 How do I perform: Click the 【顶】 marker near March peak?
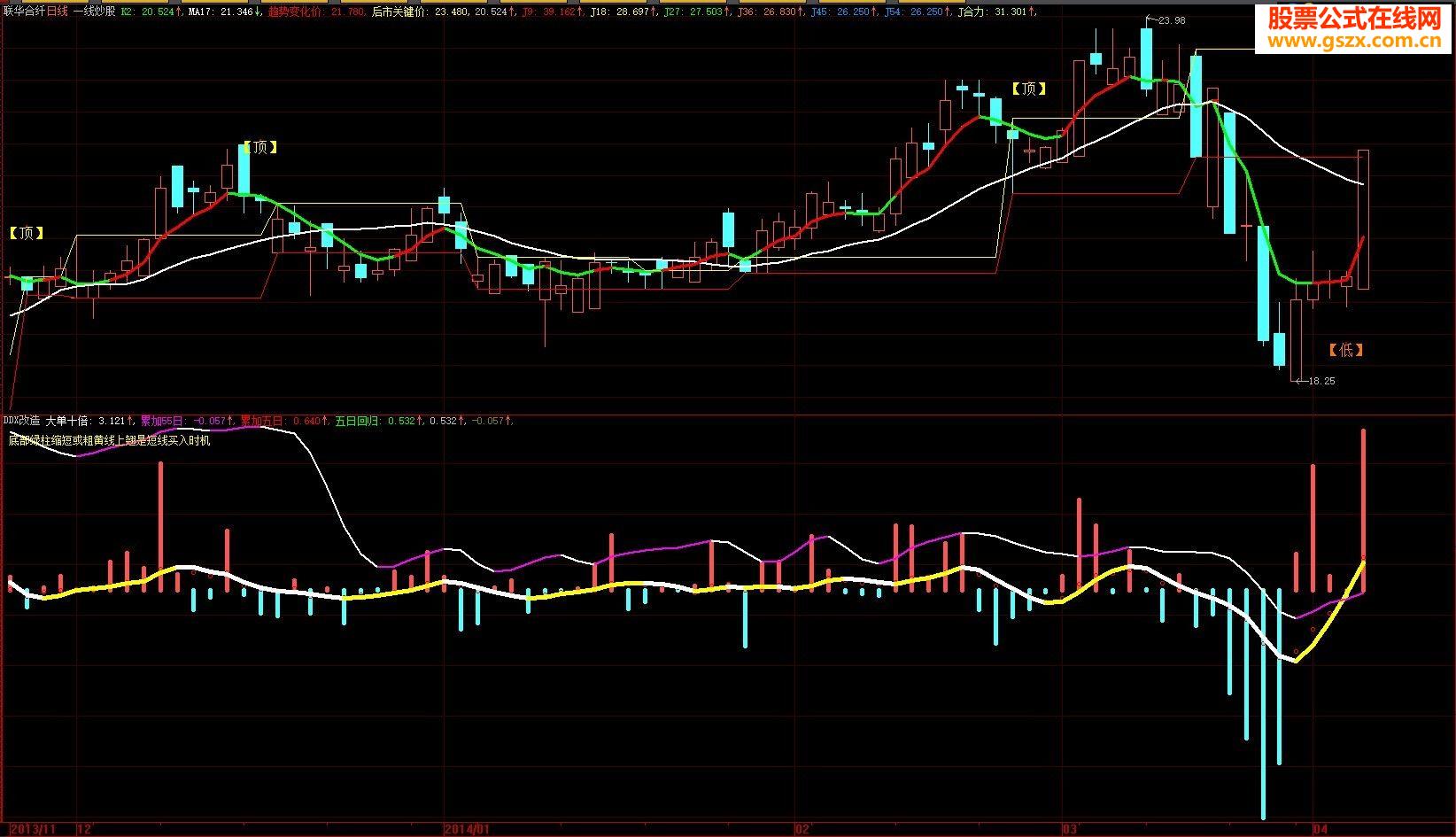pos(1029,89)
